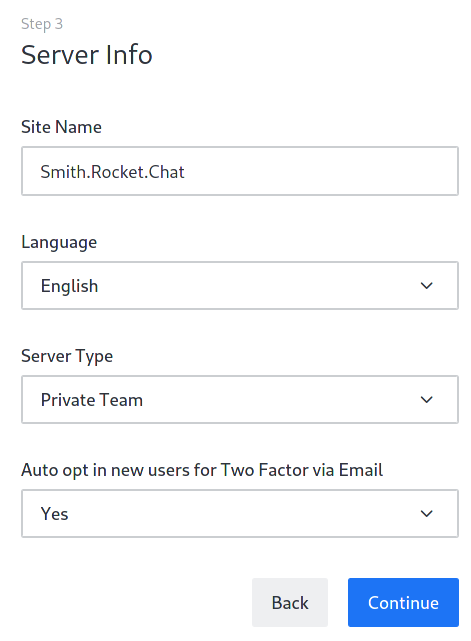471x641 pixels.
Task: Click the Two Factor dropdown chevron arrow
Action: pos(426,513)
